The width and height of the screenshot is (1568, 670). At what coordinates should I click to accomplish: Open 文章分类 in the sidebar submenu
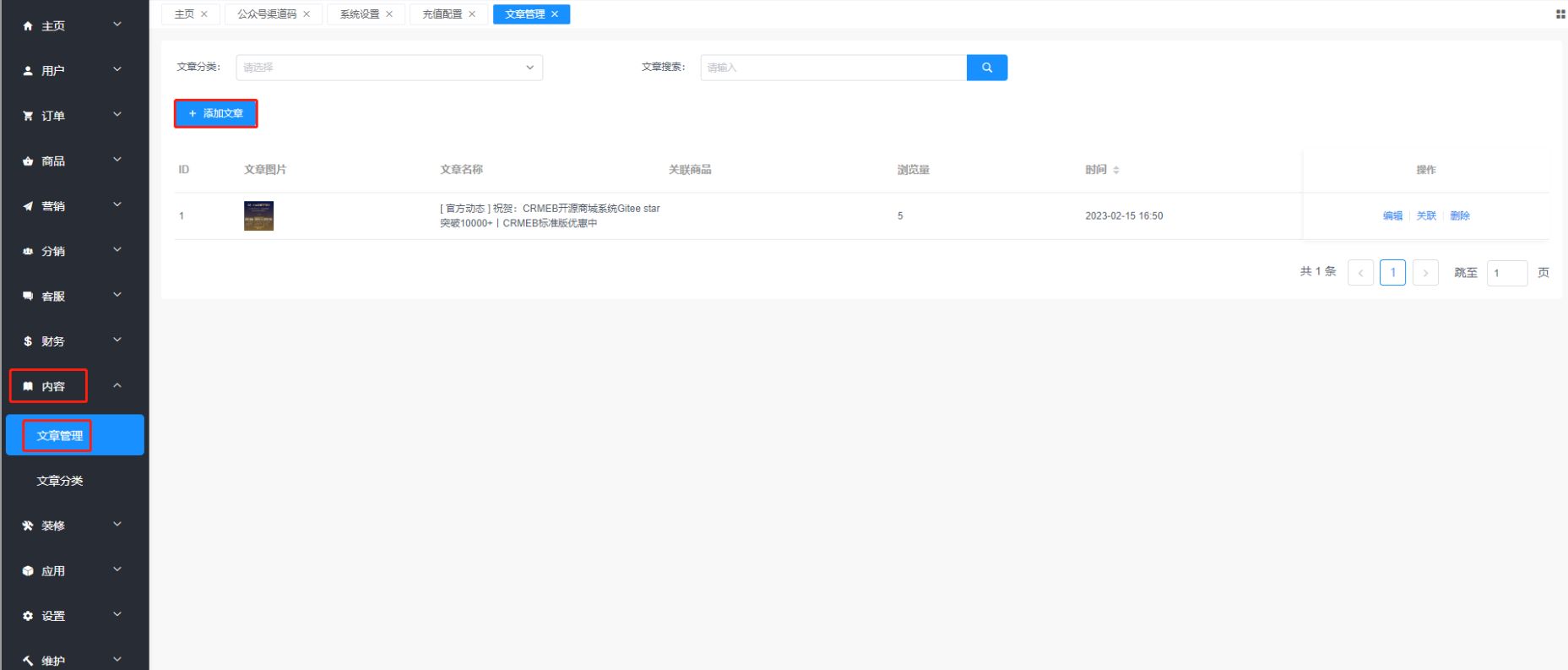pos(60,481)
